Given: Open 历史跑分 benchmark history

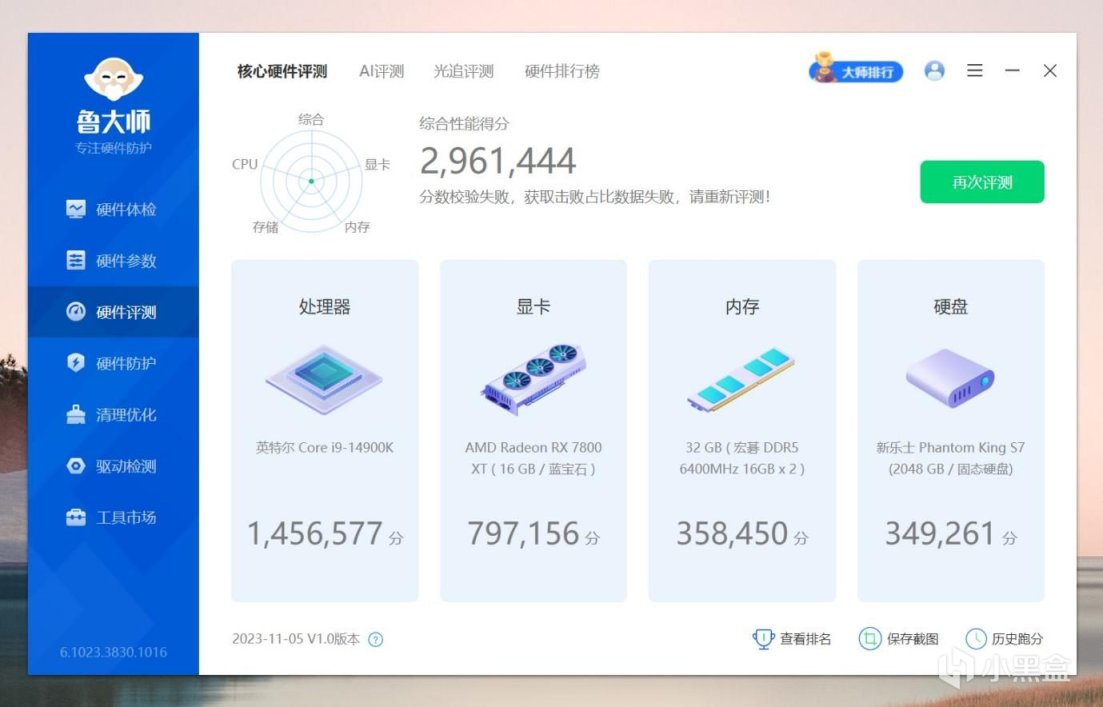Looking at the screenshot, I should click(1005, 639).
